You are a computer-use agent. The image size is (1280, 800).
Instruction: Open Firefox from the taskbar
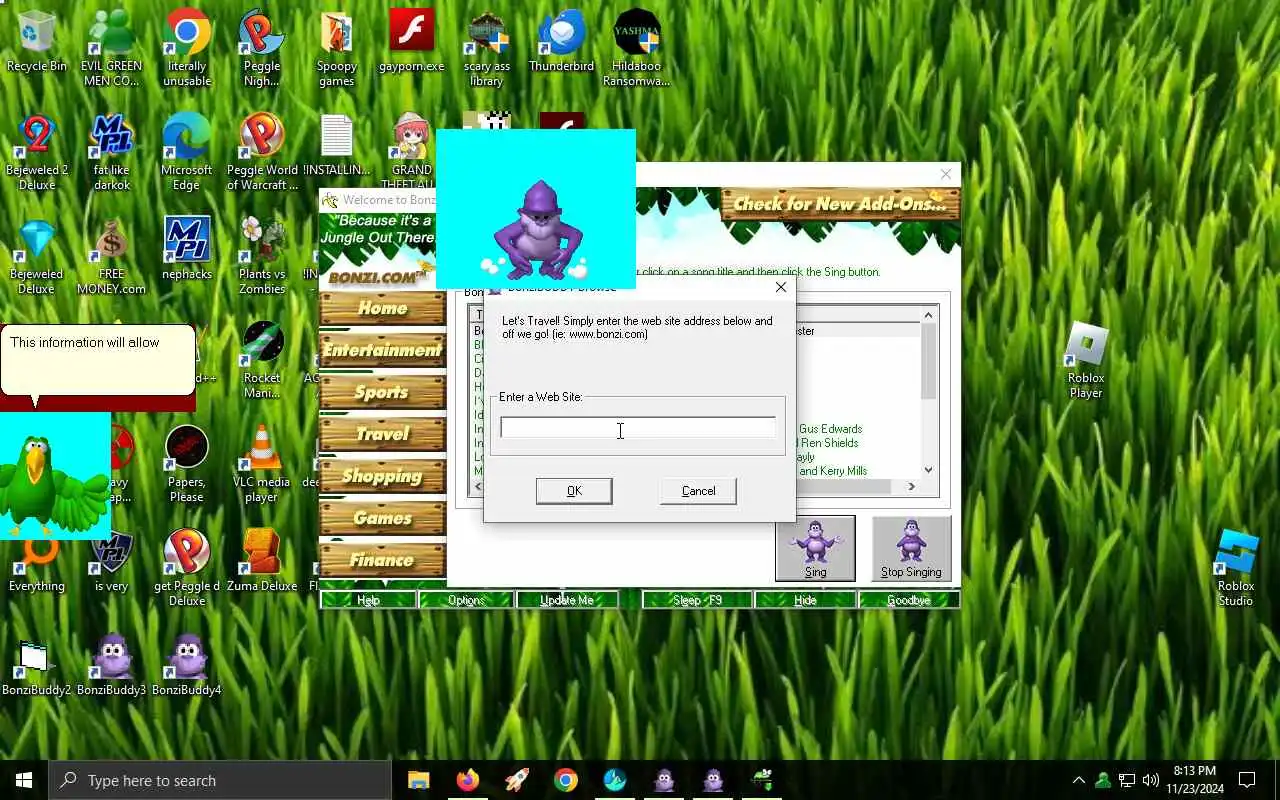(x=468, y=780)
